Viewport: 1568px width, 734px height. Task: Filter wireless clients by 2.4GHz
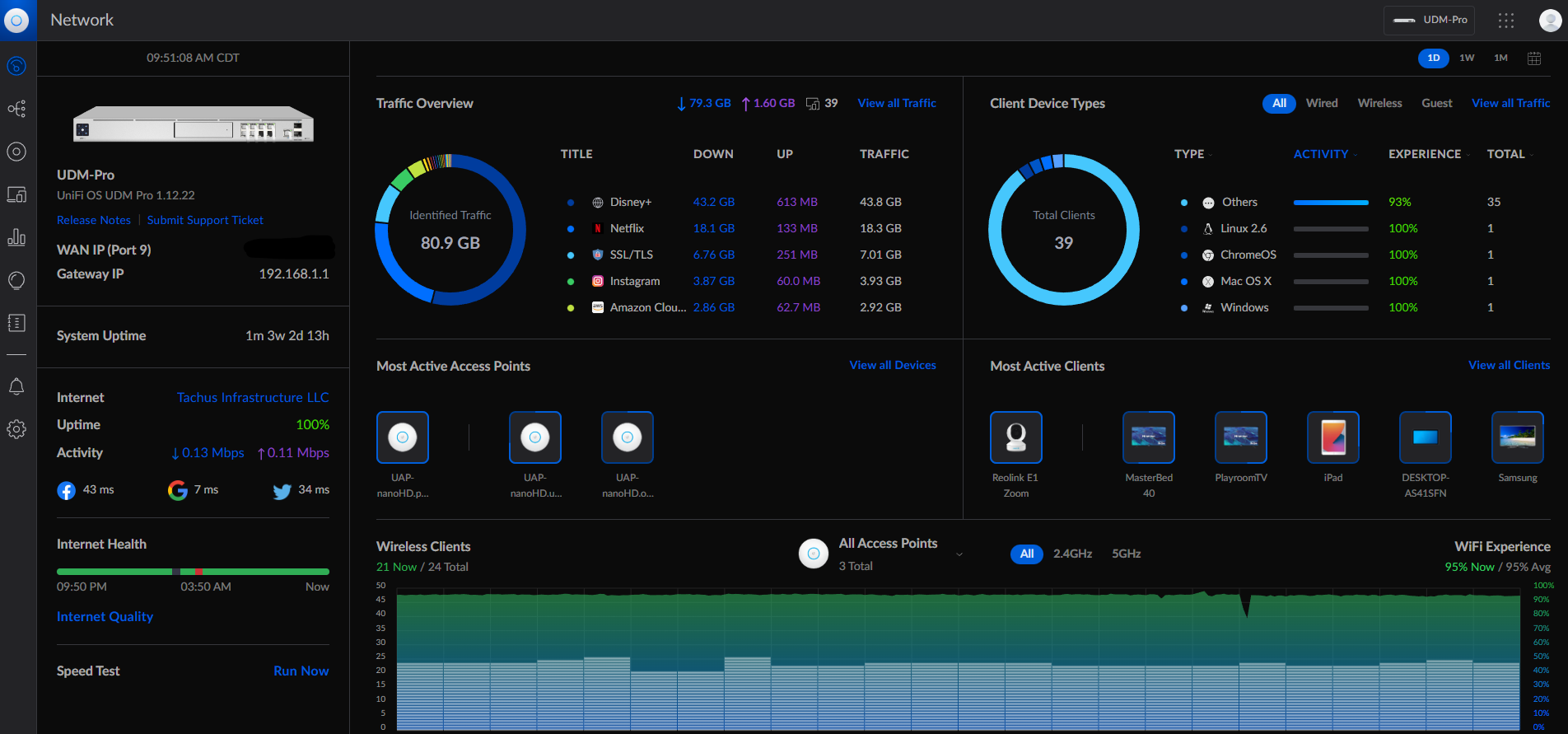(x=1072, y=554)
